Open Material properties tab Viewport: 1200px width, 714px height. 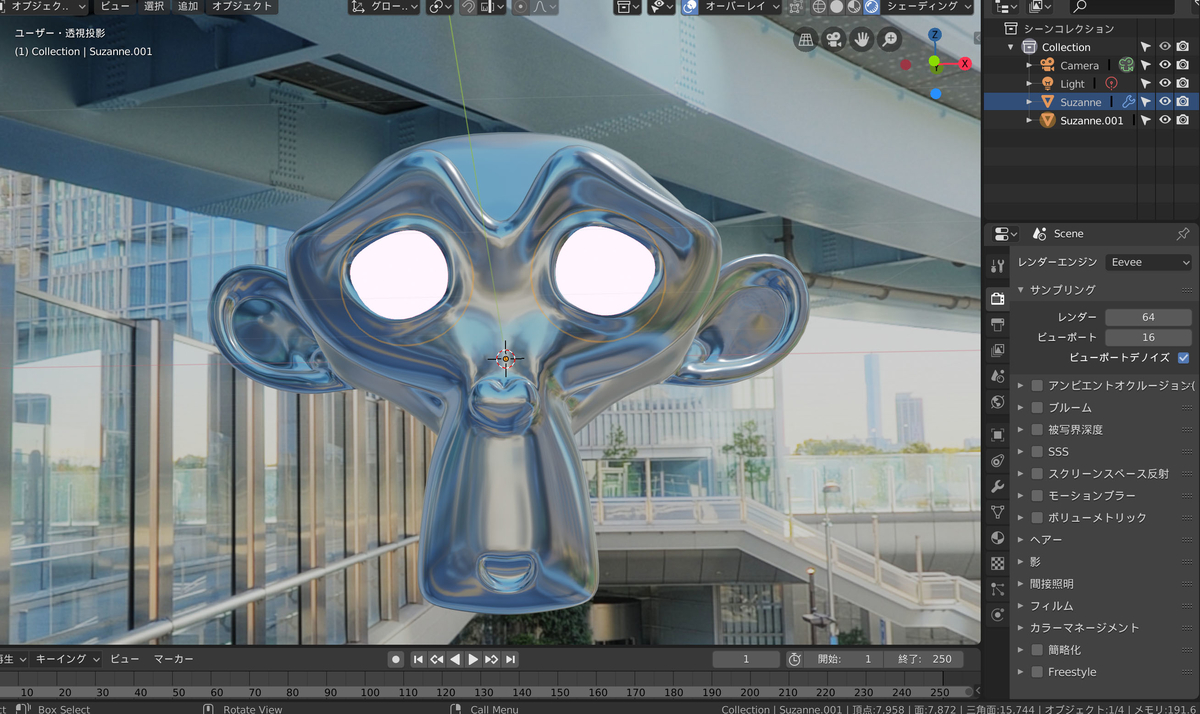click(997, 538)
